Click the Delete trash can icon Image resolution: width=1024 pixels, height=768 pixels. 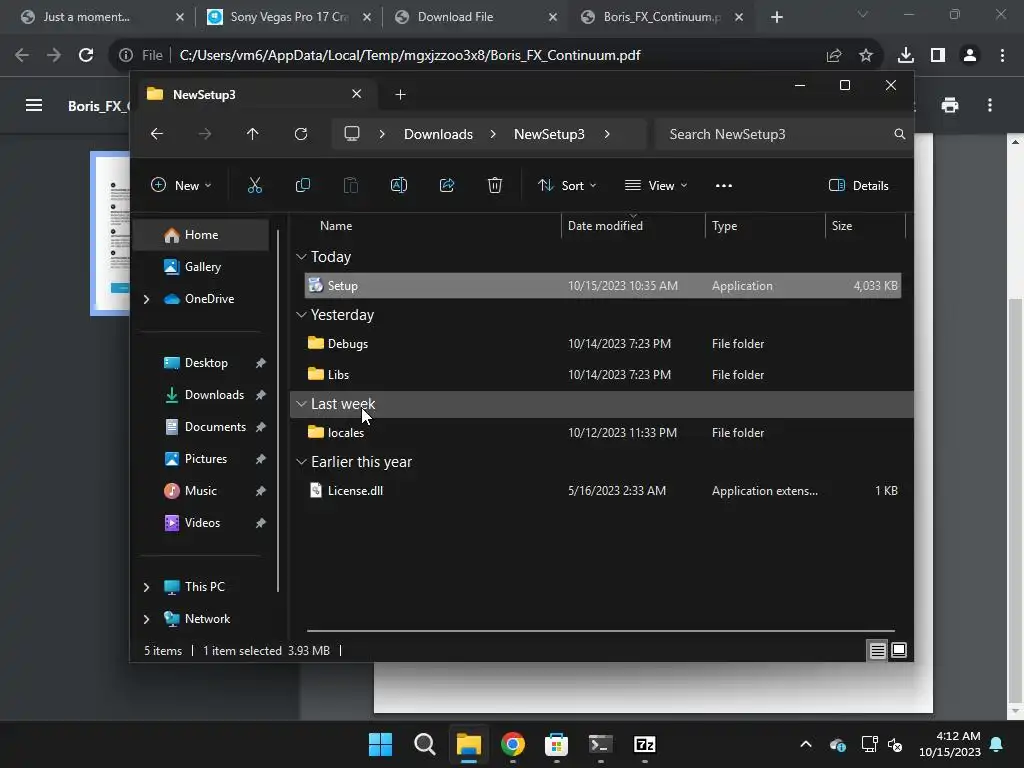tap(495, 185)
